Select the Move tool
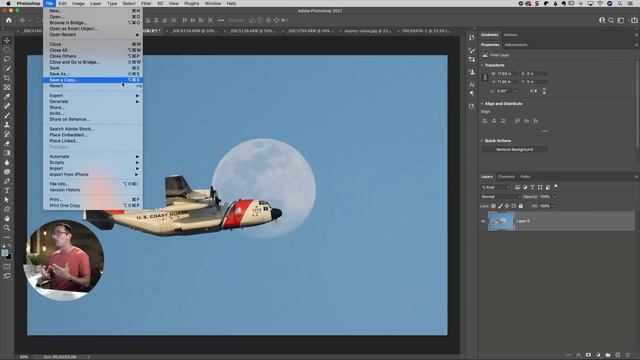Viewport: 640px width, 360px height. (x=7, y=40)
